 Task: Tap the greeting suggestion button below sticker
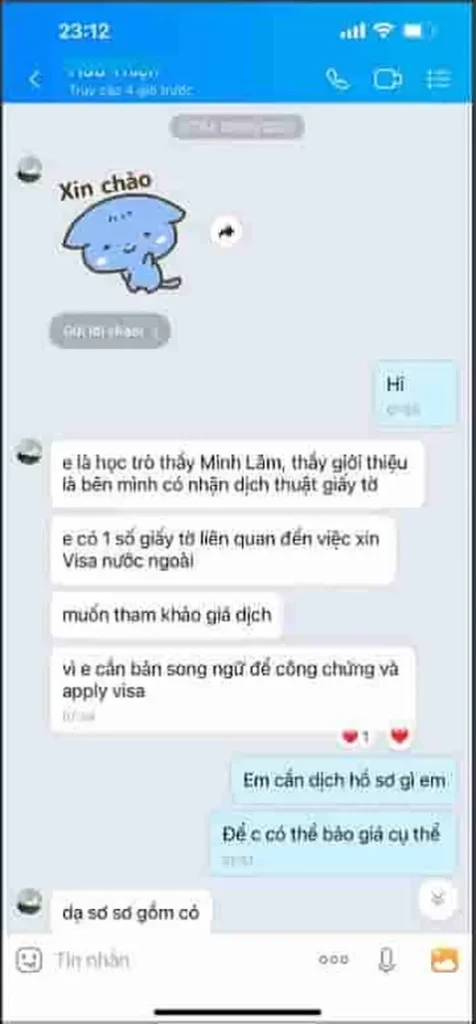110,331
